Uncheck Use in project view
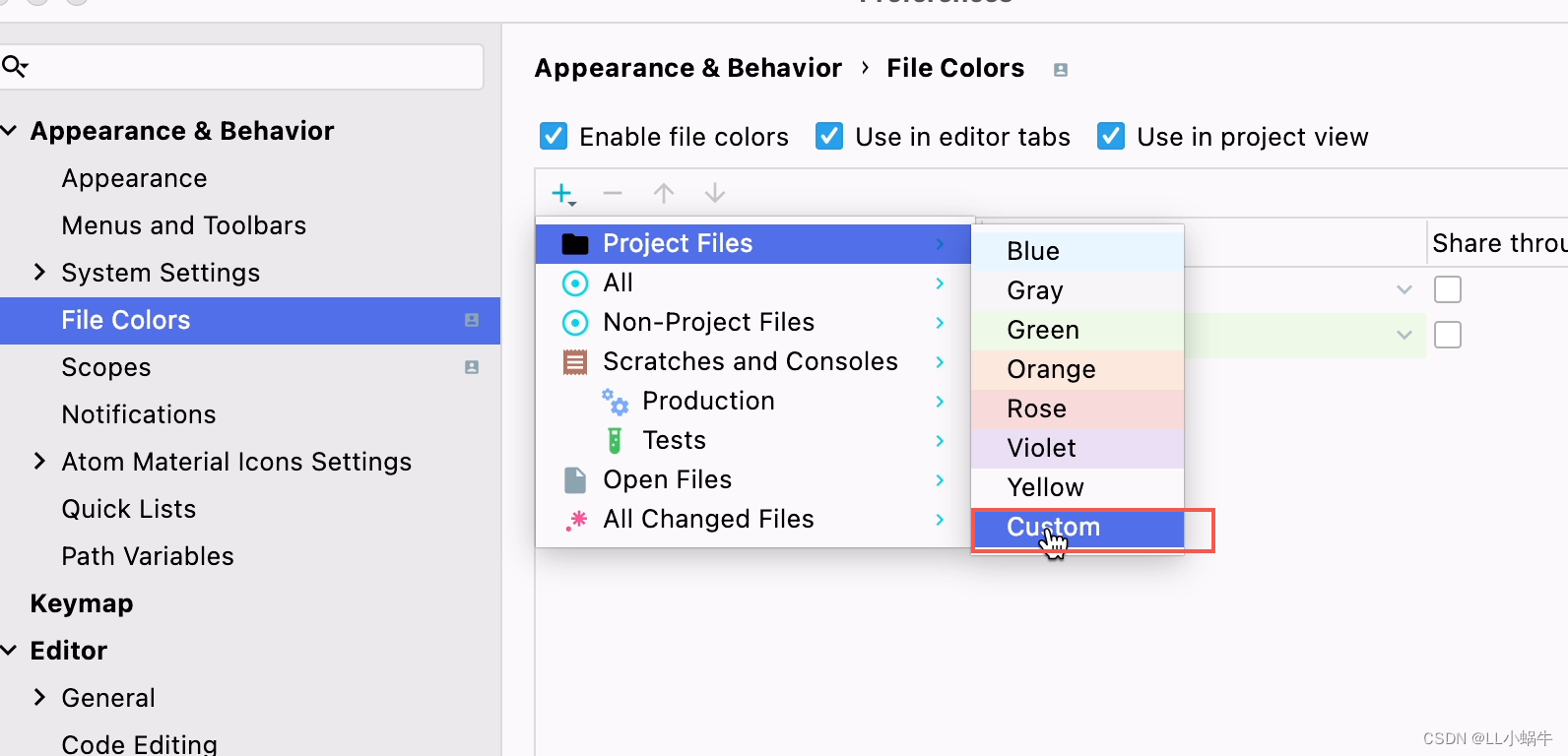The image size is (1568, 756). [x=1111, y=136]
